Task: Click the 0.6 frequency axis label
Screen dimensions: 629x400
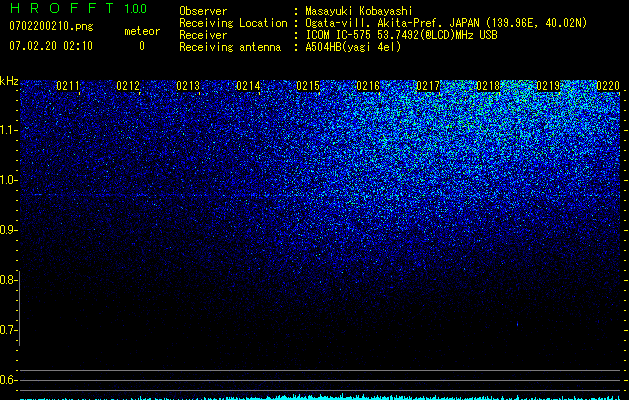Action: (x=8, y=380)
